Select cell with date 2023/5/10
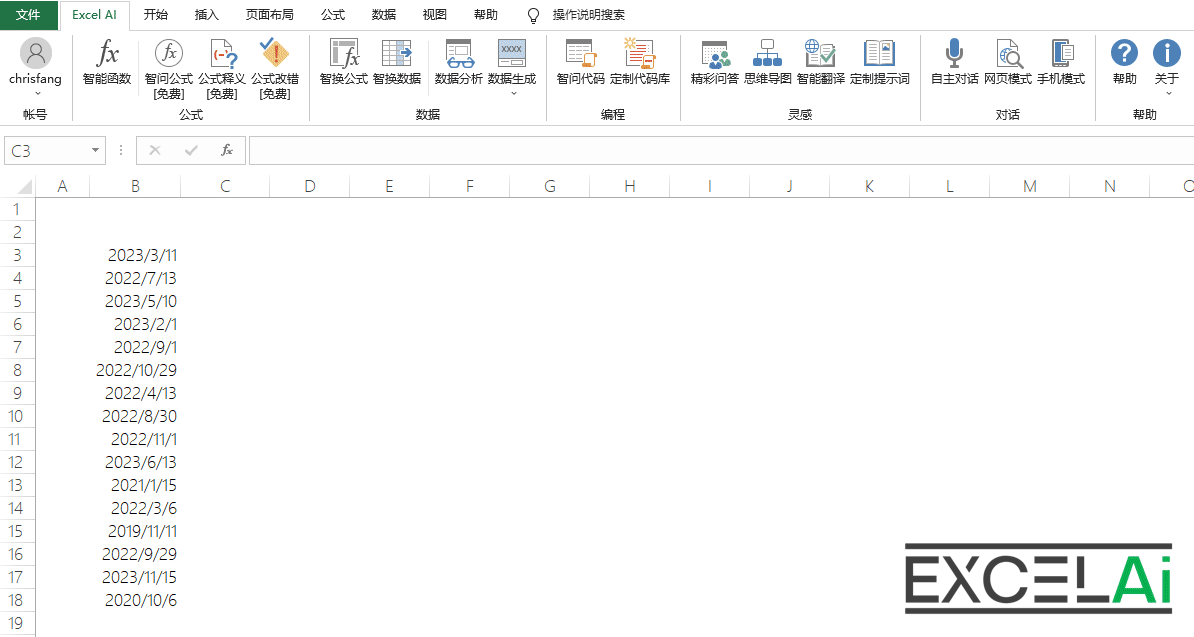This screenshot has height=637, width=1194. (135, 301)
